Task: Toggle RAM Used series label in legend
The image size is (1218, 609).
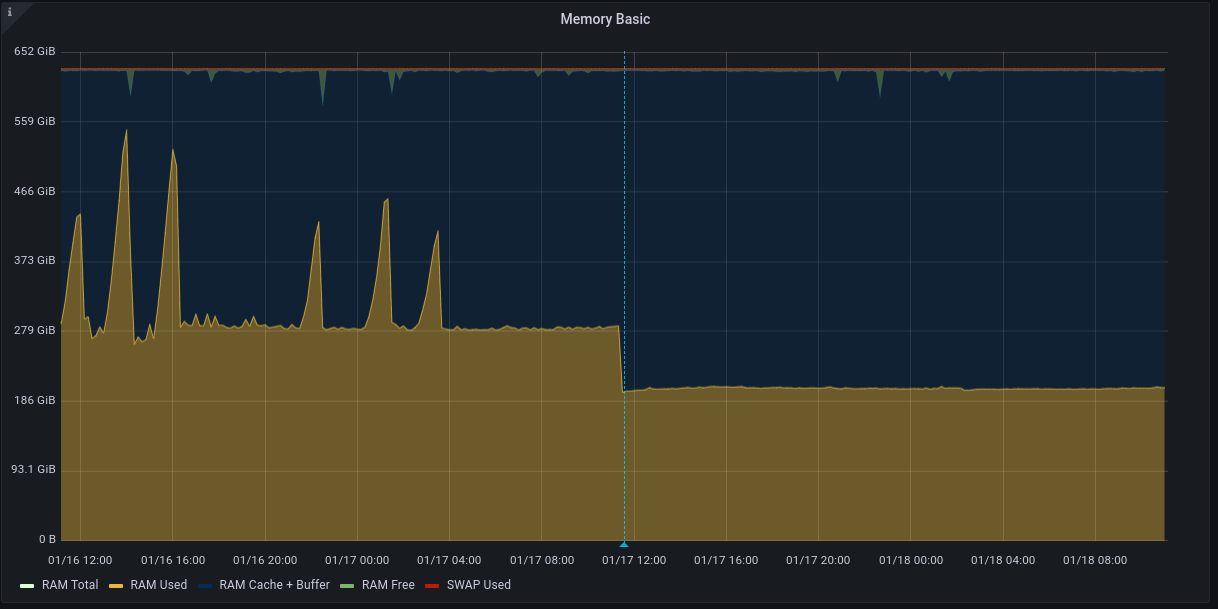Action: coord(158,585)
